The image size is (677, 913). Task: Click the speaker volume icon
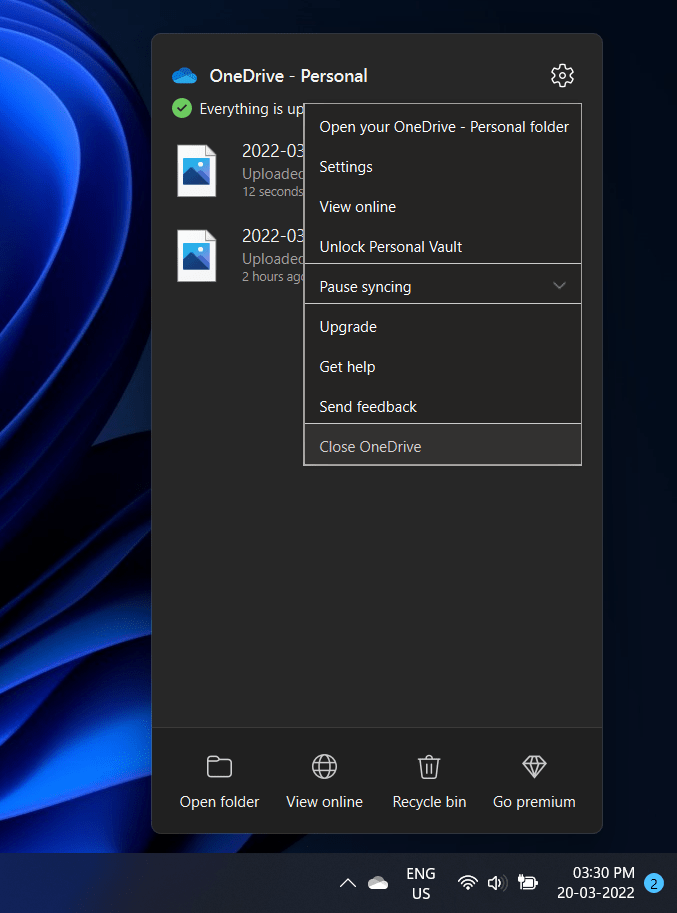(498, 883)
